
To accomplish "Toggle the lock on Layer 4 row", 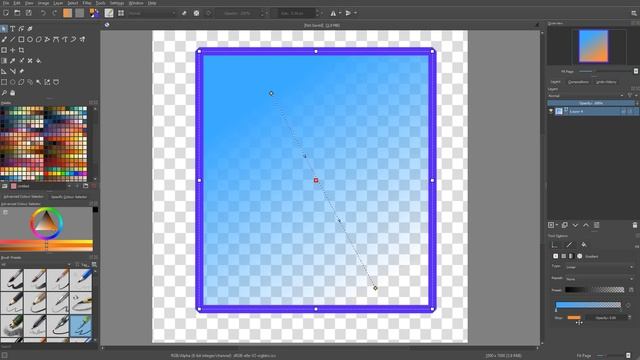I will tap(623, 111).
